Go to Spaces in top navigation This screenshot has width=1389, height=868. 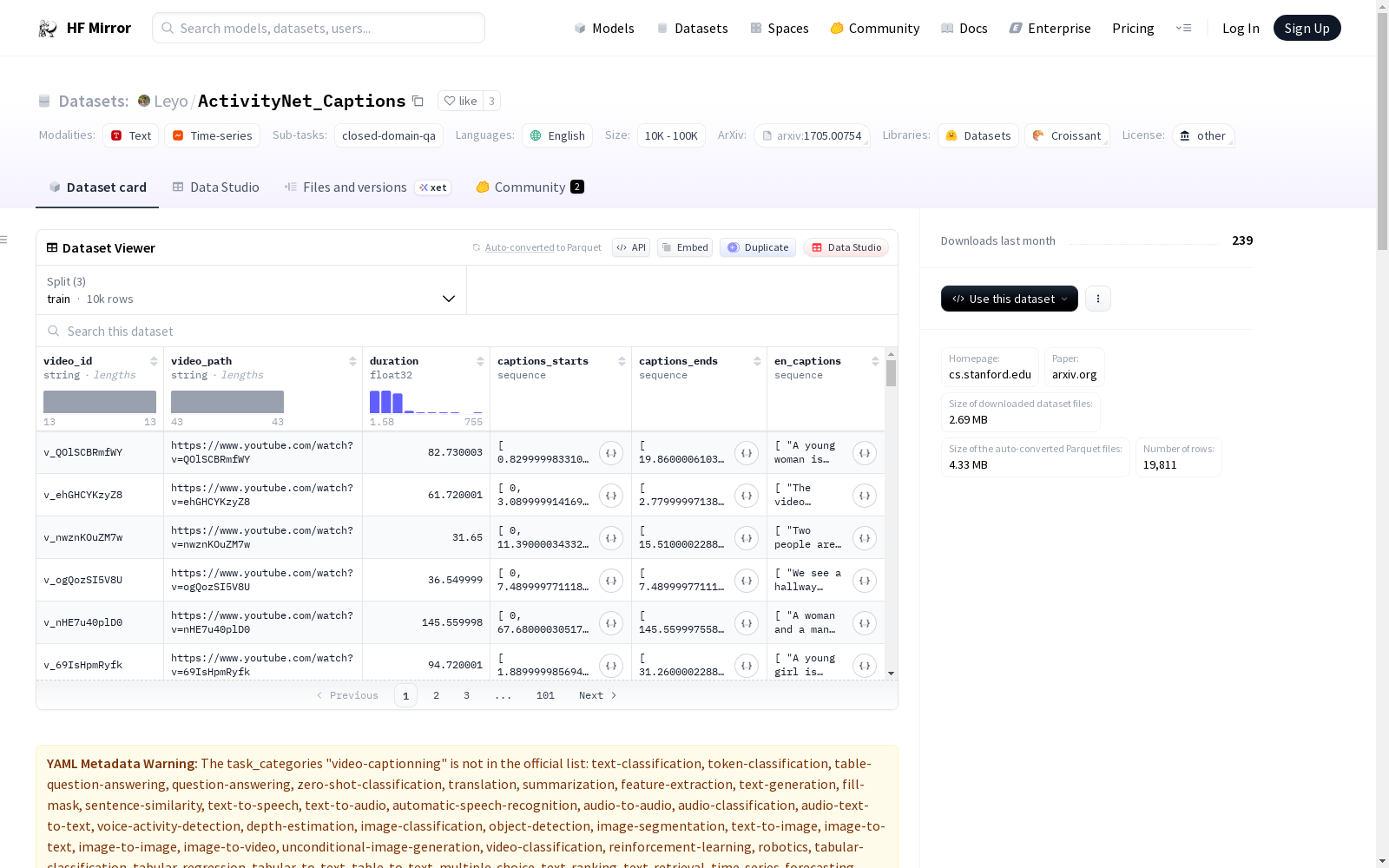(x=780, y=29)
